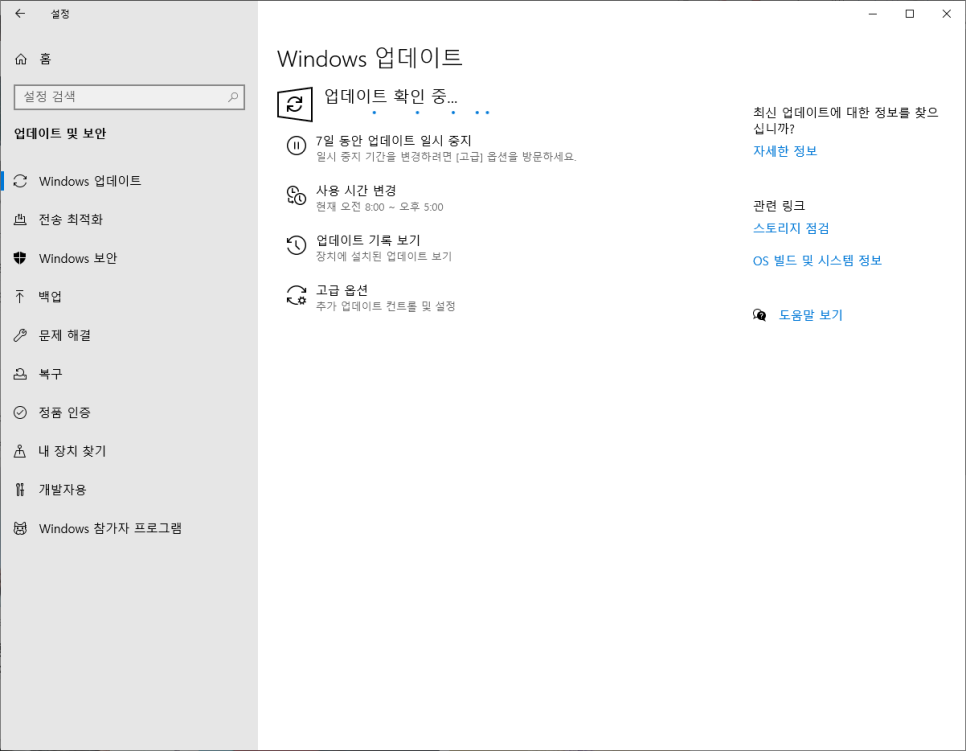Click the gear-sync icon for 고급 옵션
The height and width of the screenshot is (751, 966).
296,295
